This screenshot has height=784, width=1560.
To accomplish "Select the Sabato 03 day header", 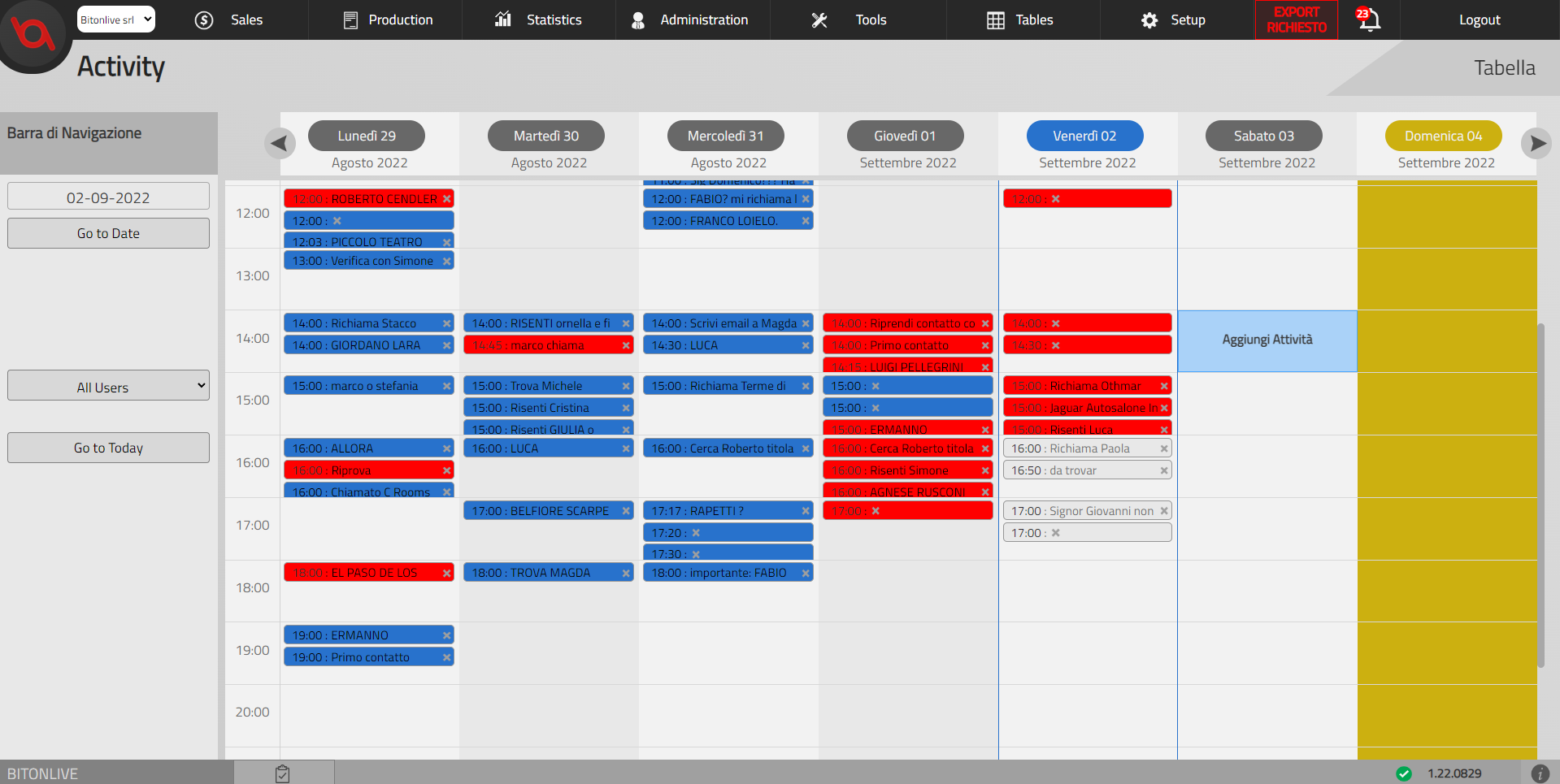I will [1264, 136].
